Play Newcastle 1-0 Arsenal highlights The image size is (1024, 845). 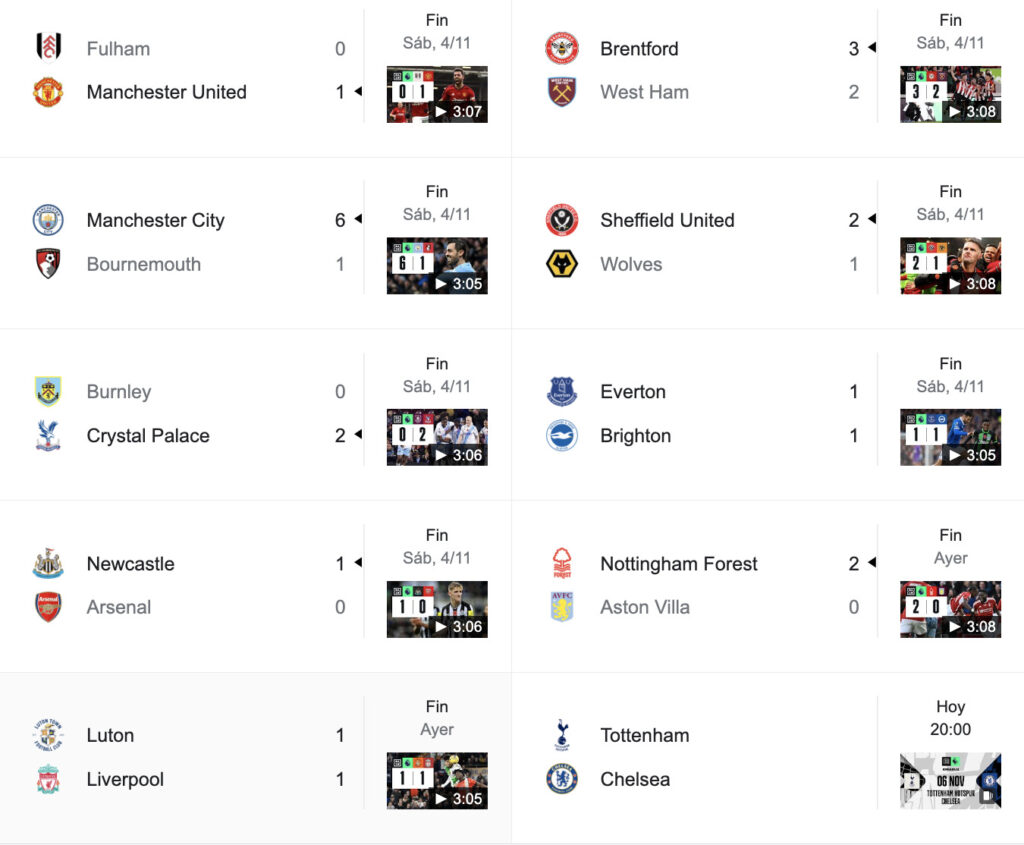click(x=437, y=609)
